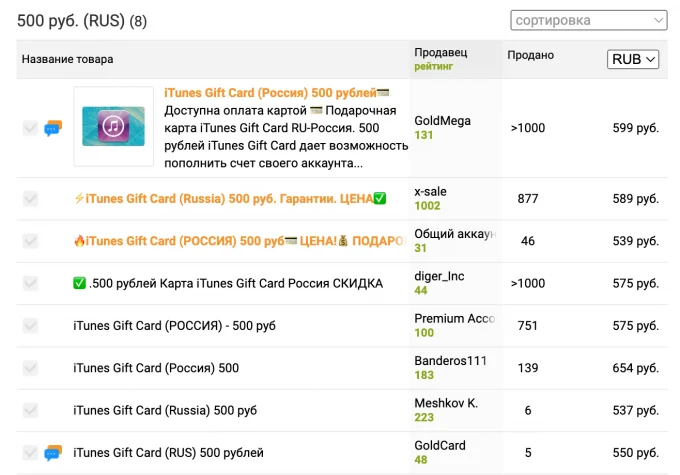
Task: Click the сортировка dropdown arrow chevron
Action: 658,20
